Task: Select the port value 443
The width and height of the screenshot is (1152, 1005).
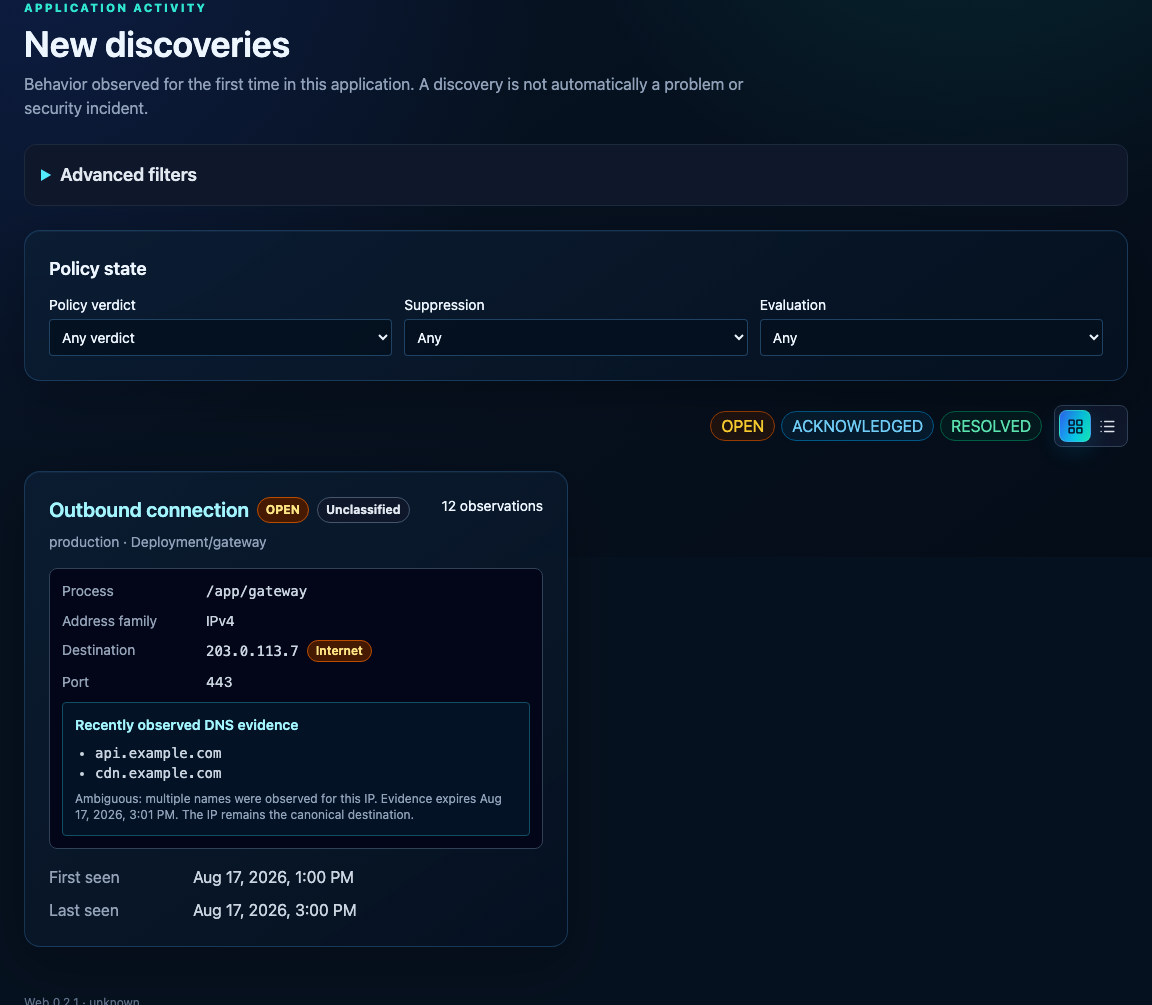Action: click(219, 682)
